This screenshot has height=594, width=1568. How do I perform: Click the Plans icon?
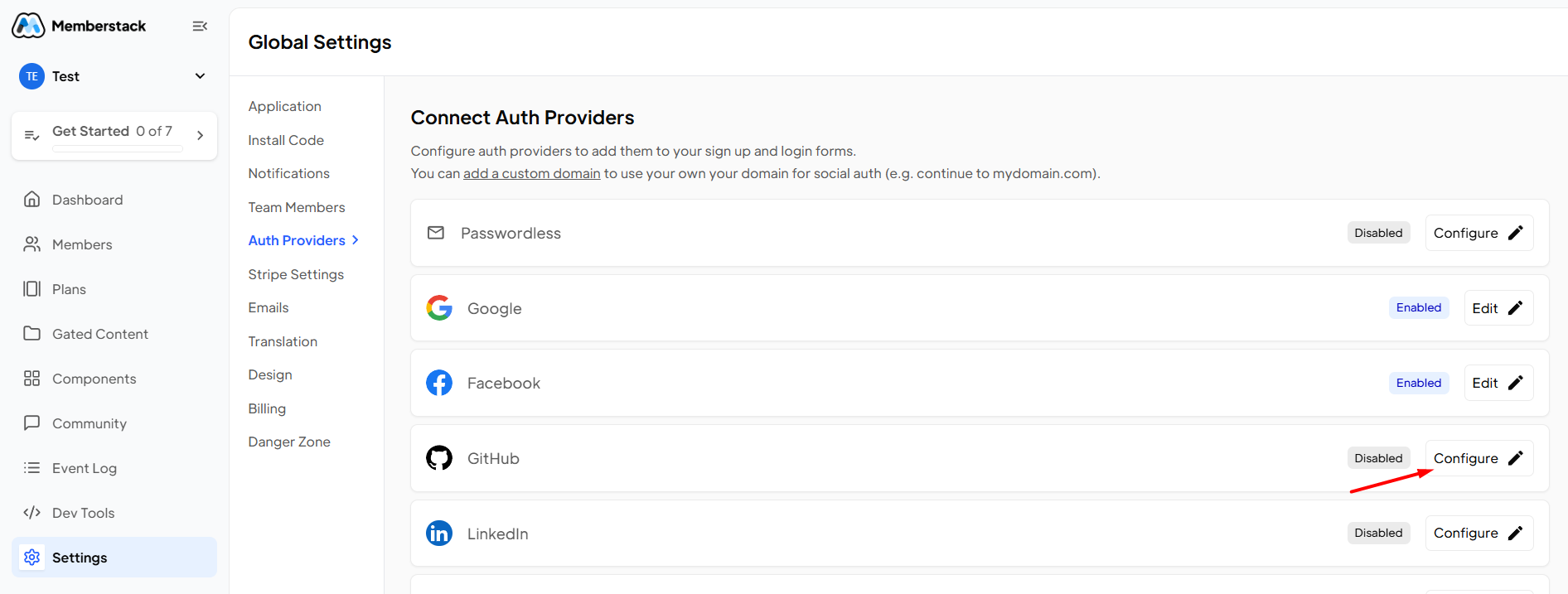32,289
